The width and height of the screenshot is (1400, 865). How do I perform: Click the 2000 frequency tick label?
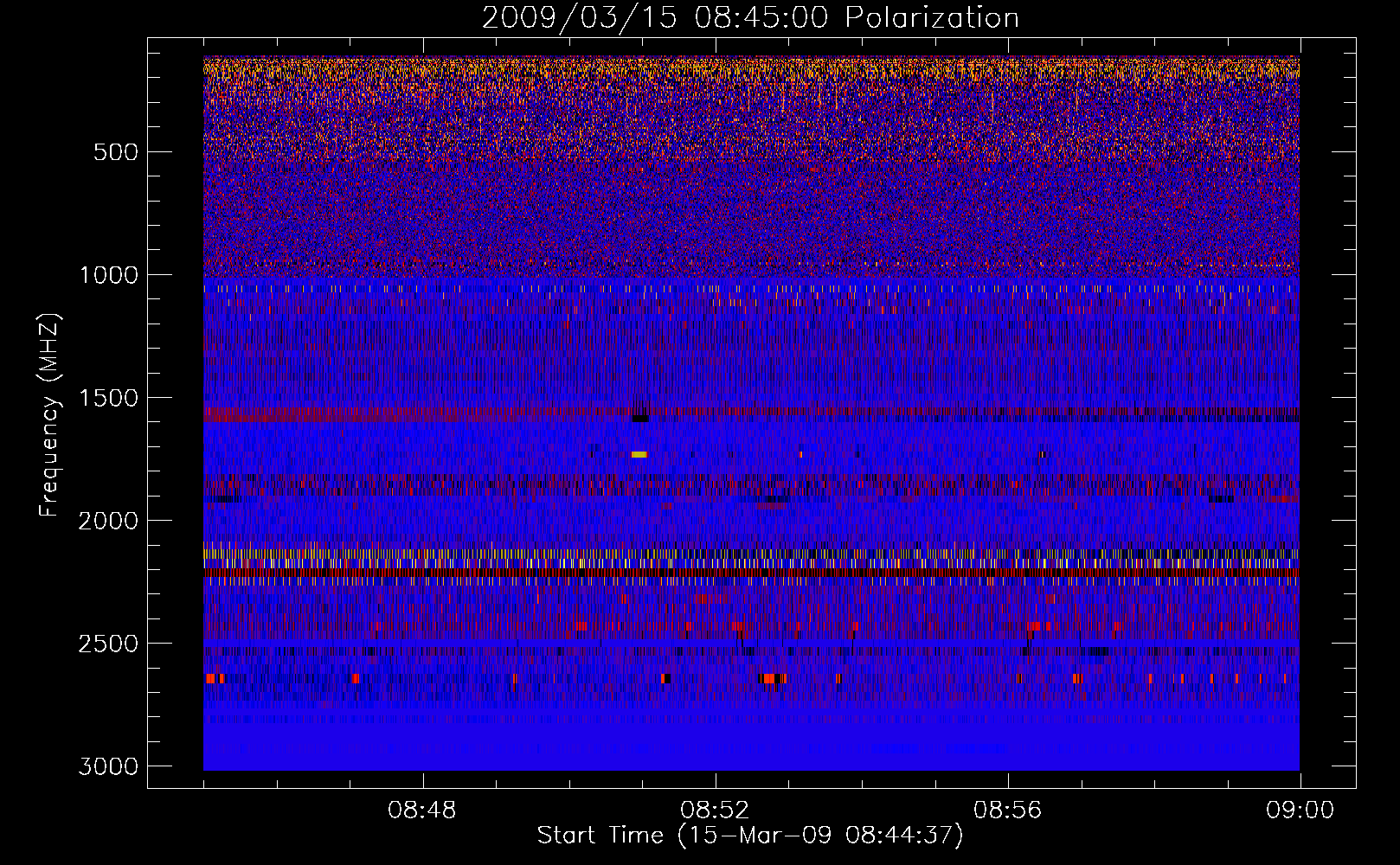coord(108,521)
